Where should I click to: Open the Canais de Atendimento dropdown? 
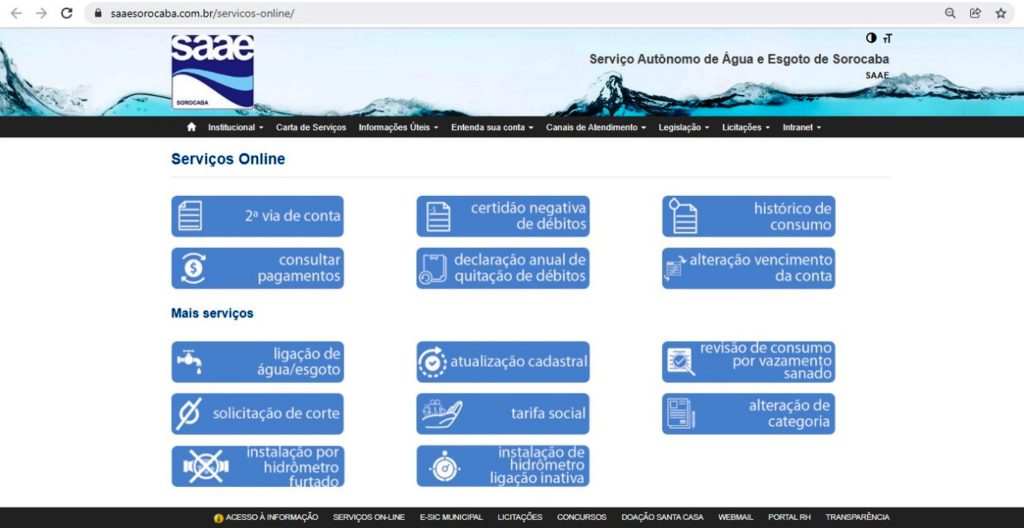(x=595, y=128)
